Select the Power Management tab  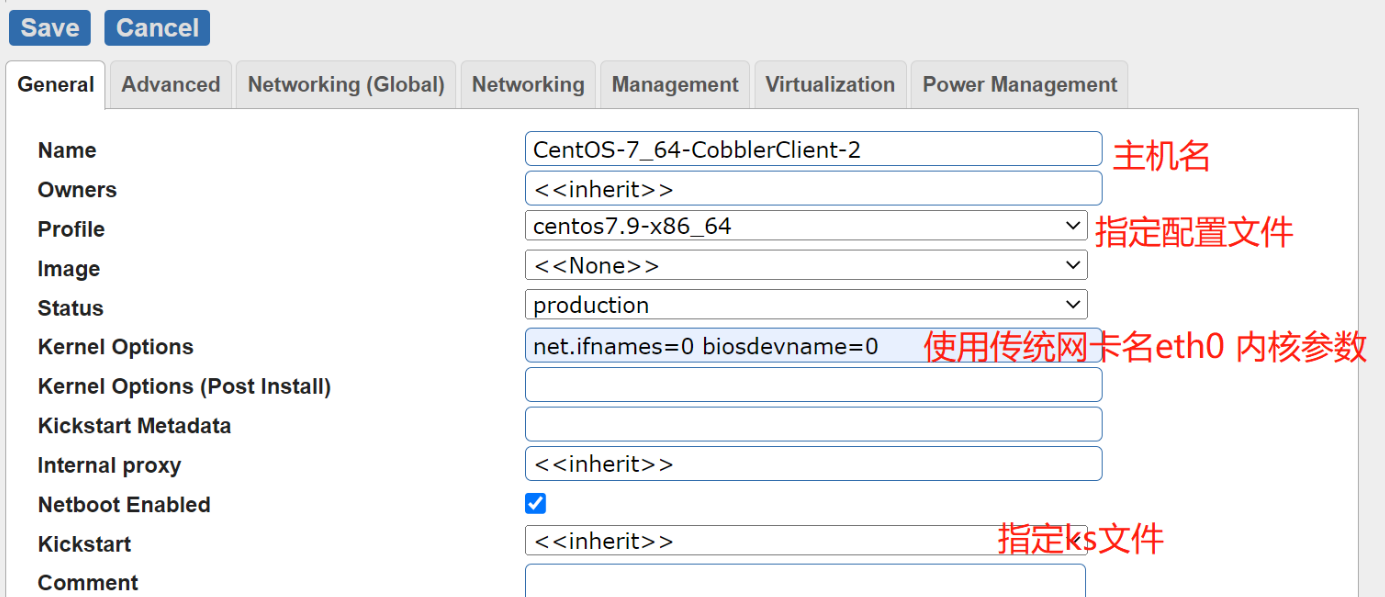pos(1019,85)
